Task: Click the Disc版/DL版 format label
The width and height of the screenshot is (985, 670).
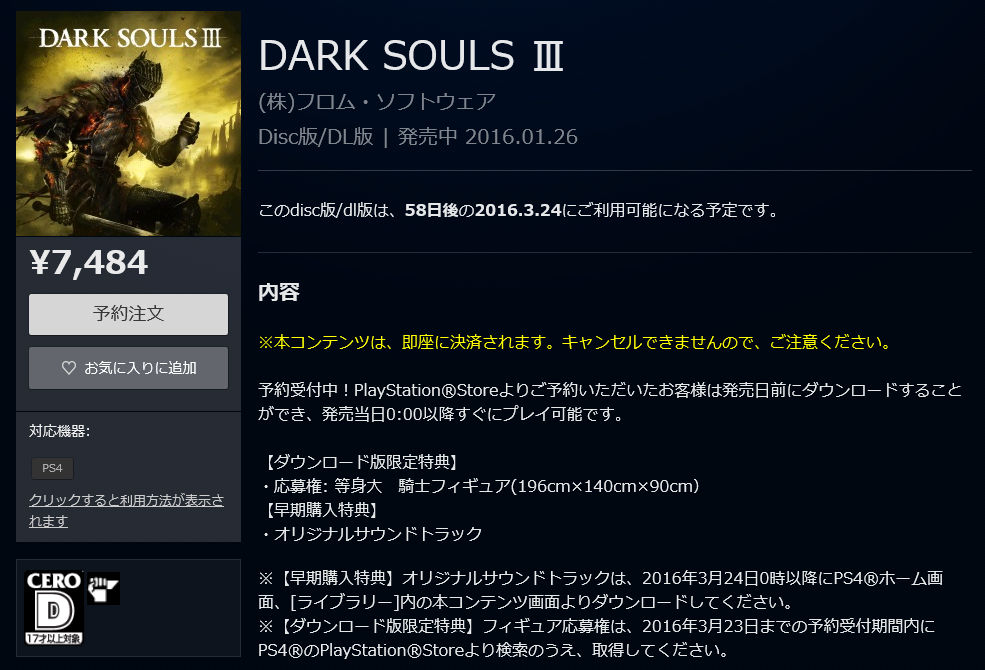Action: point(316,137)
